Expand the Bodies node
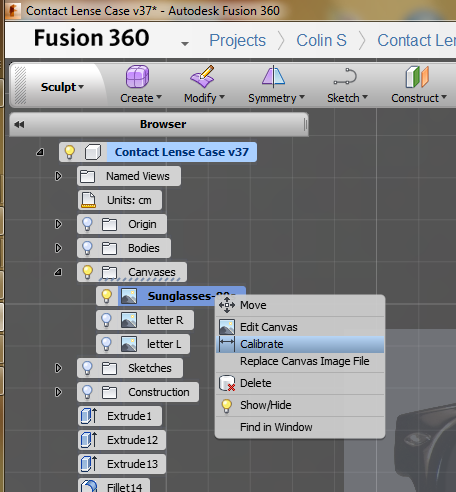Viewport: 456px width, 492px height. (x=58, y=248)
